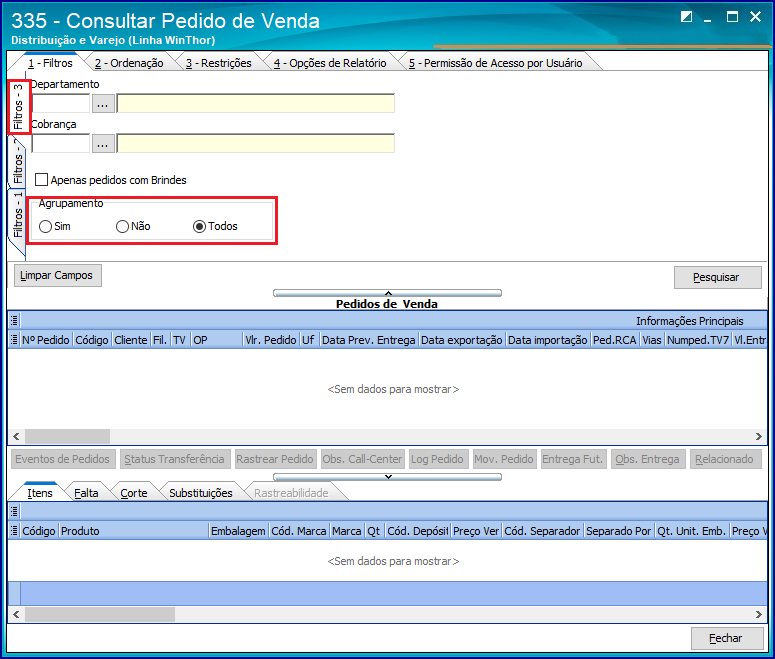The width and height of the screenshot is (775, 659).
Task: Click Eventos de Pedidos button
Action: pos(63,459)
